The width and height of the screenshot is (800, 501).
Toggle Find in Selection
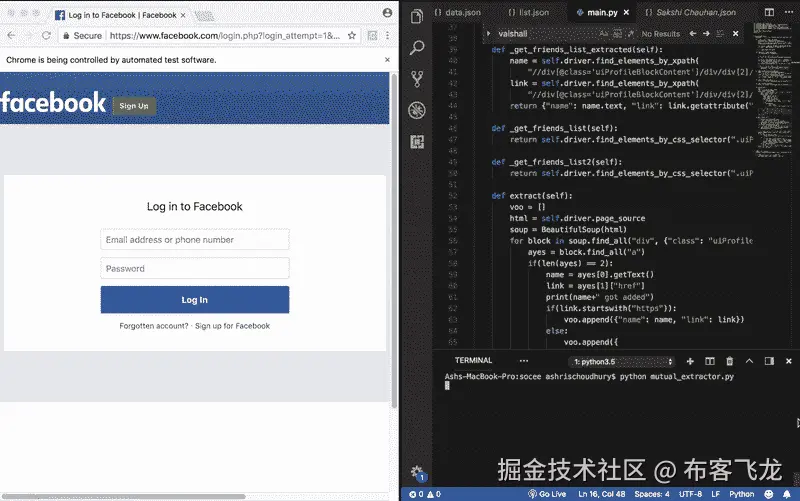point(720,34)
